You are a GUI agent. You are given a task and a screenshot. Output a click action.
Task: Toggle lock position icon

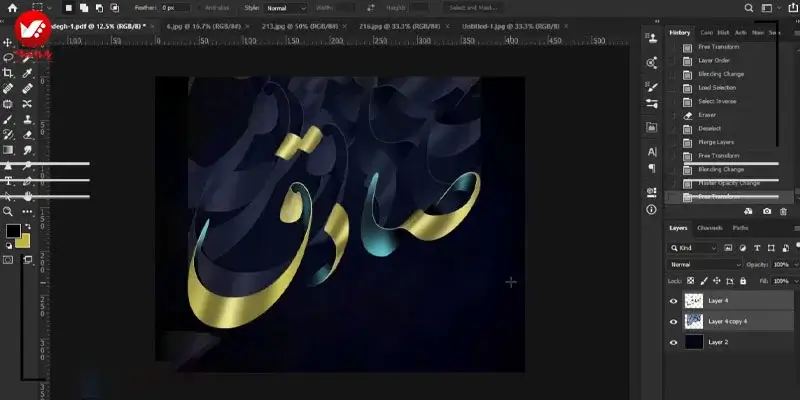(x=716, y=281)
